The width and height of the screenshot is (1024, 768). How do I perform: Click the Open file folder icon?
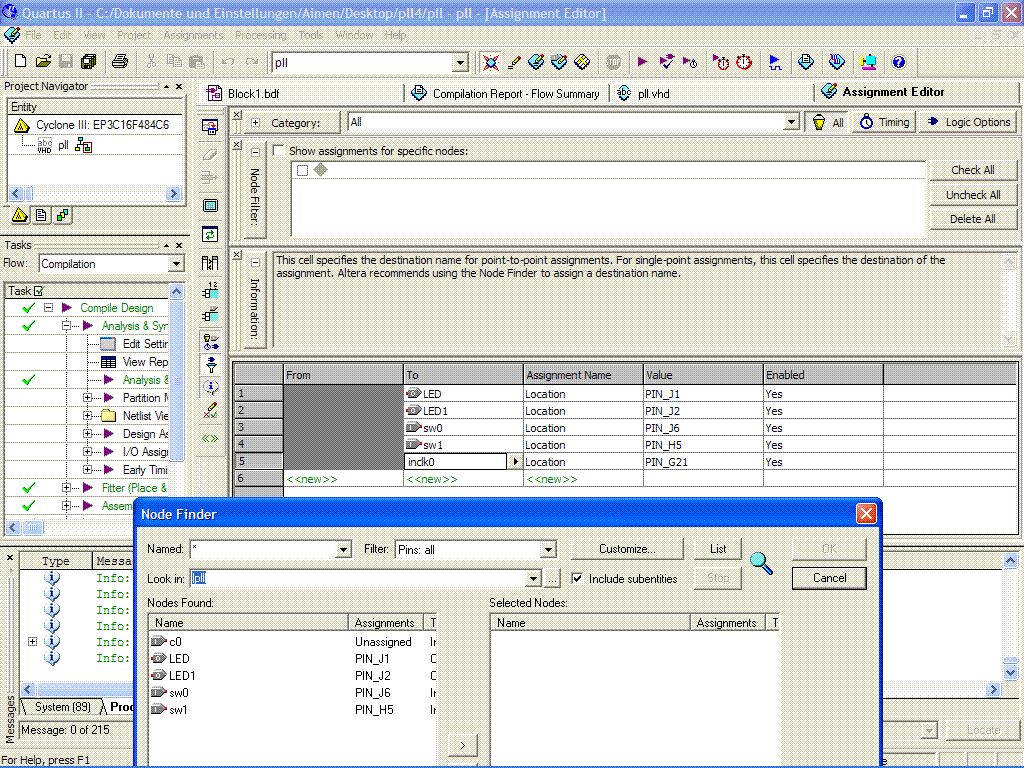[44, 62]
